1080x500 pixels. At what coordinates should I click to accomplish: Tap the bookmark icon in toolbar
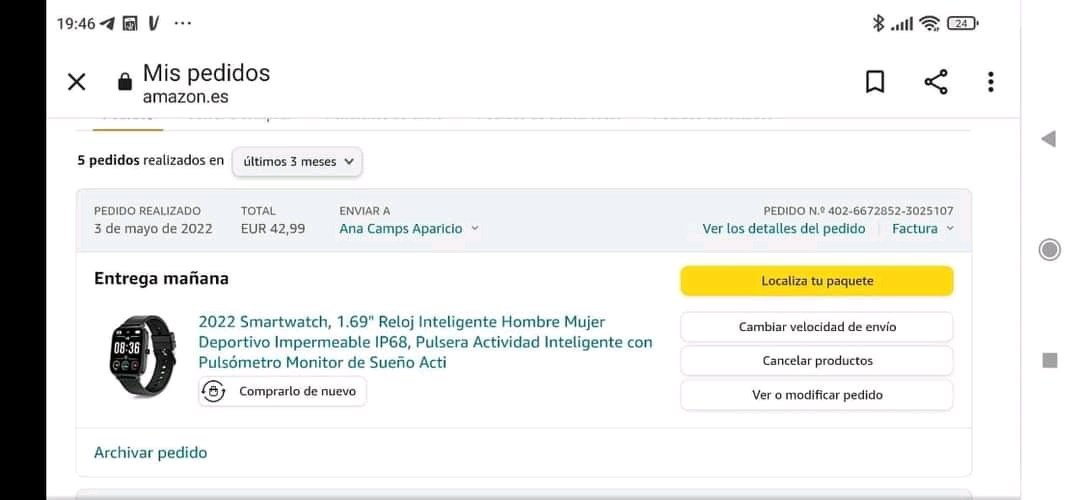875,82
